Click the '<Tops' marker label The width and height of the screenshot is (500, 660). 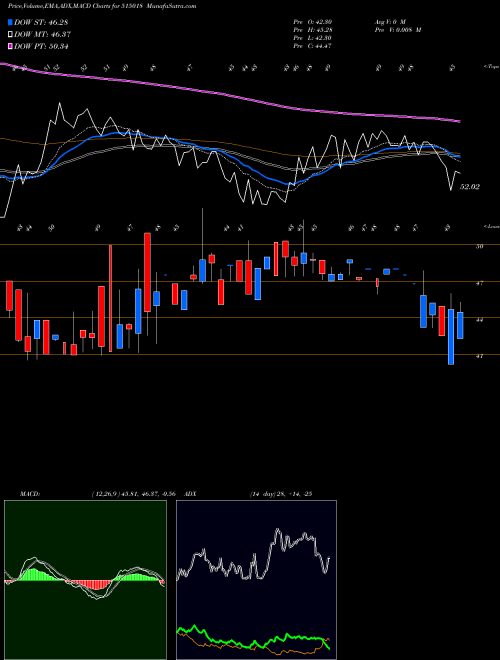(x=491, y=67)
